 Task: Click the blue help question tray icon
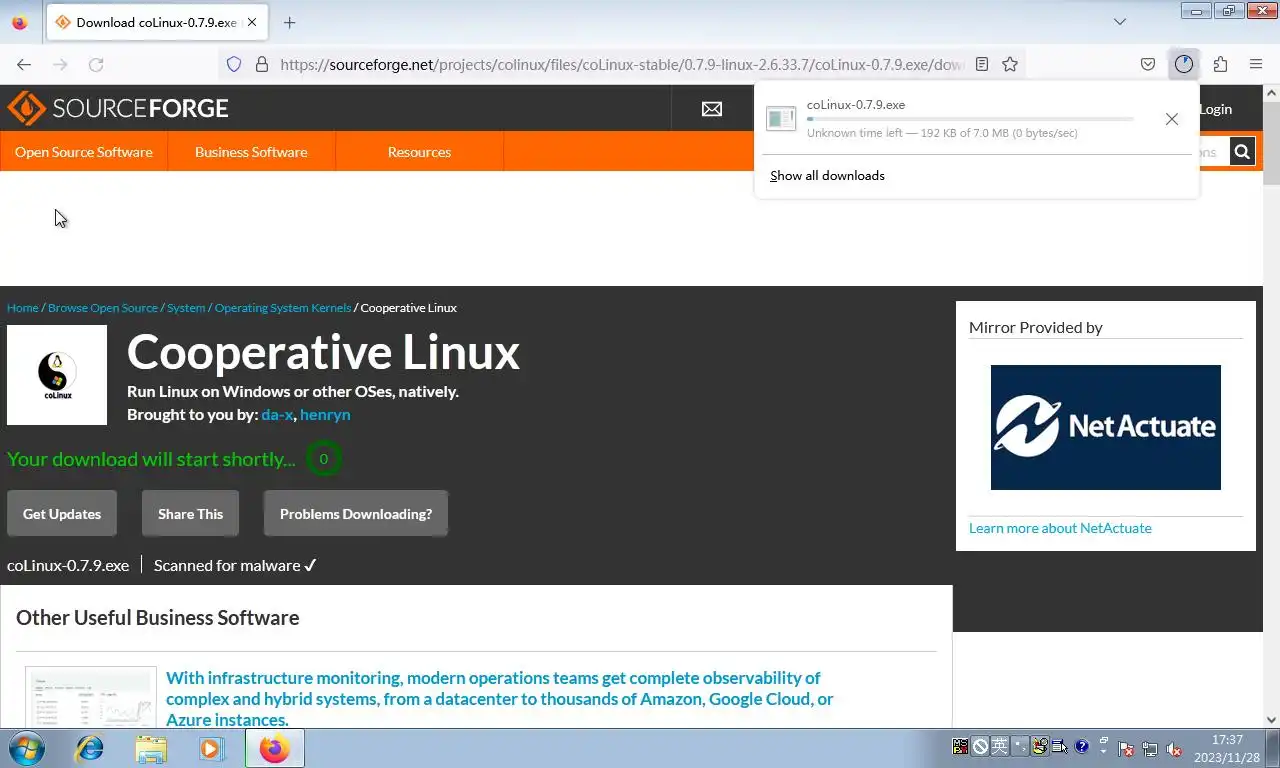point(1081,746)
